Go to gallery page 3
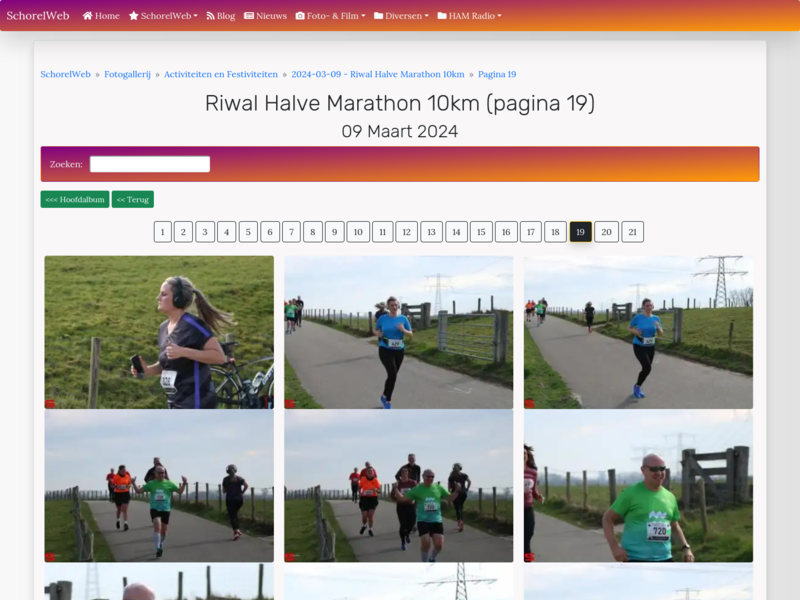The height and width of the screenshot is (600, 800). click(x=205, y=232)
